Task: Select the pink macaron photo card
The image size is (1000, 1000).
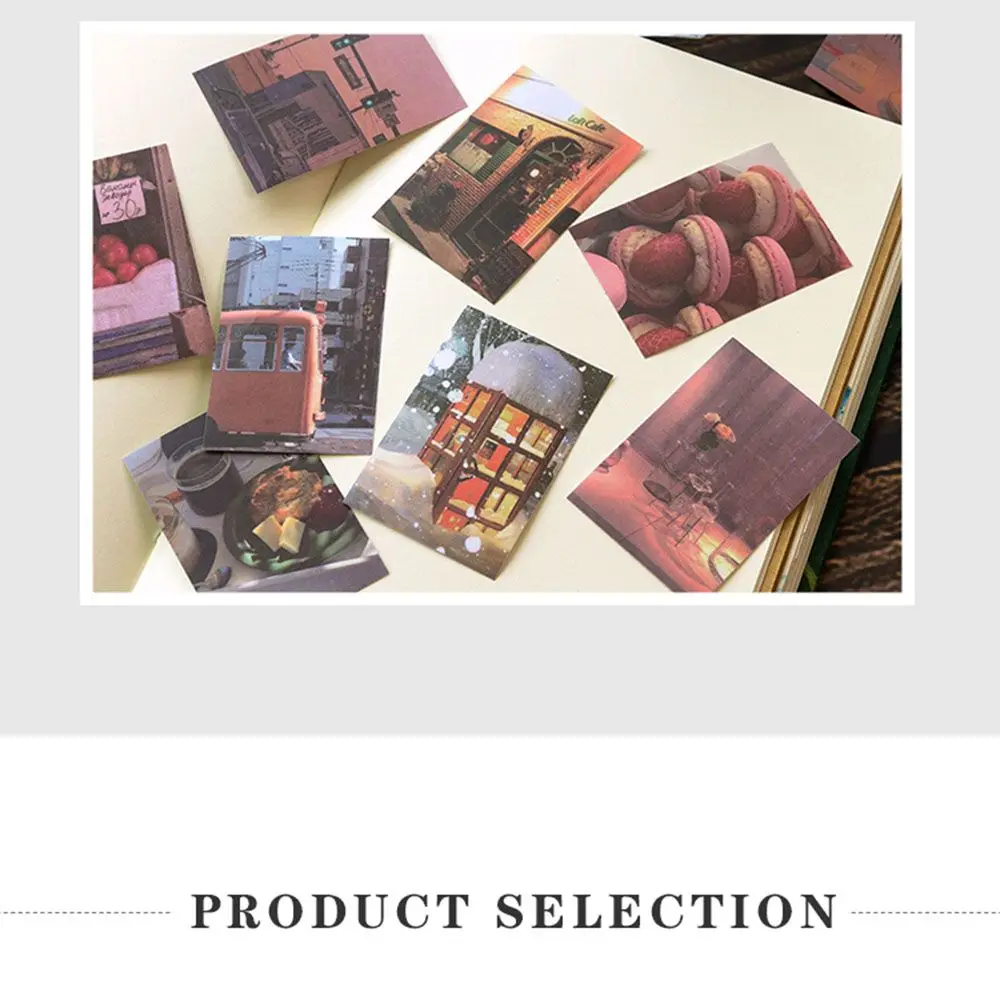Action: 710,249
